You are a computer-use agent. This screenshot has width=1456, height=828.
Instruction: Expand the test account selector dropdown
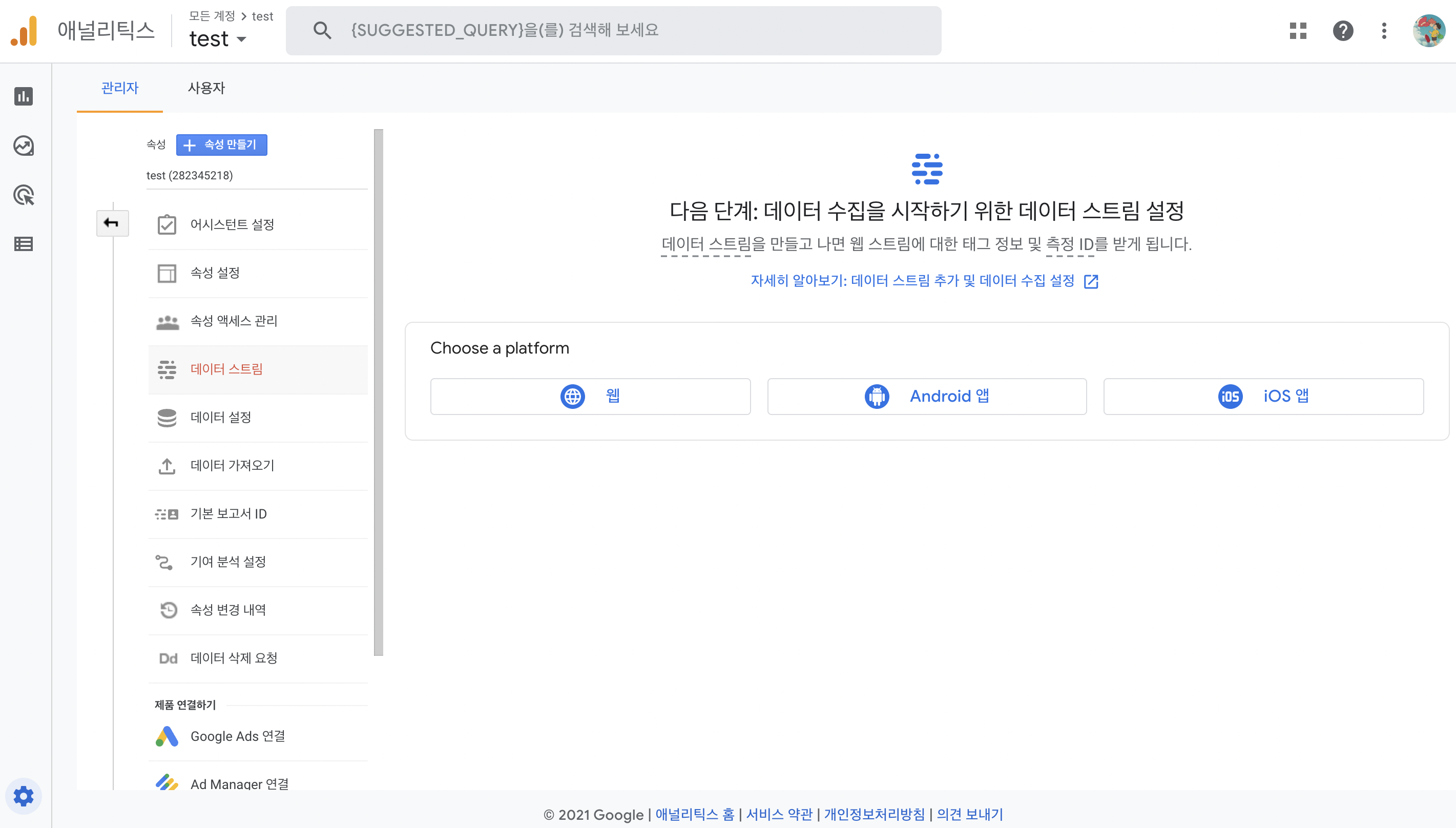pyautogui.click(x=218, y=38)
